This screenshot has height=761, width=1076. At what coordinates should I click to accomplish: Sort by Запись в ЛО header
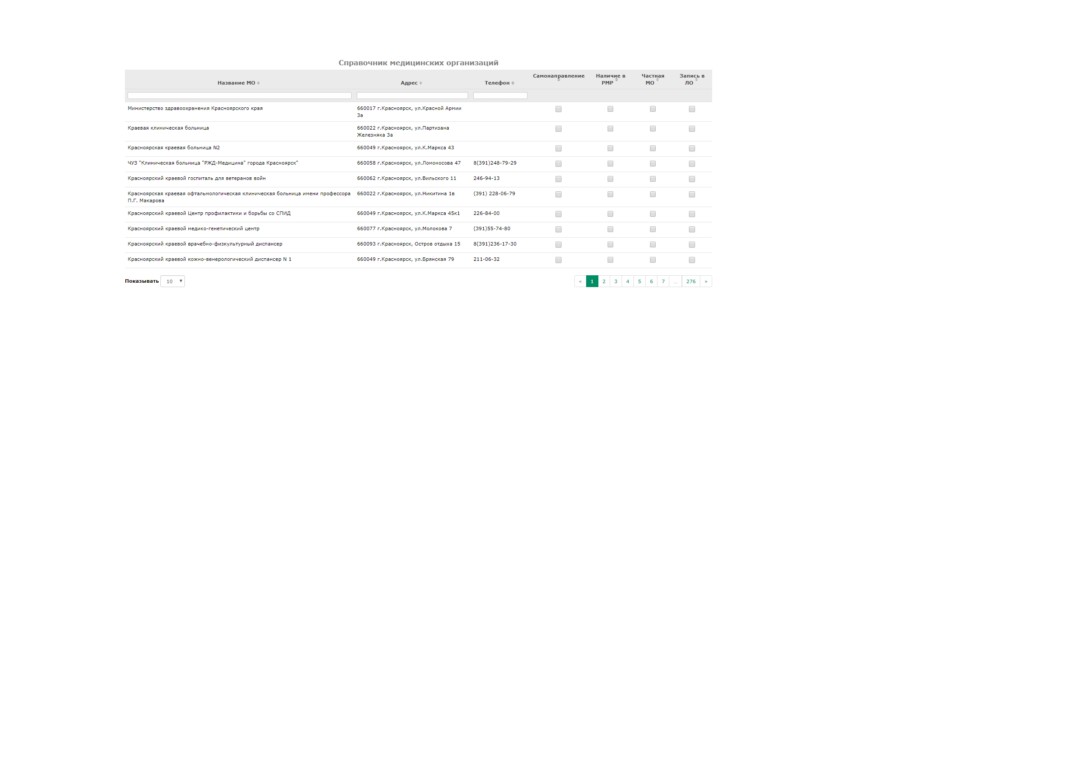pos(692,80)
